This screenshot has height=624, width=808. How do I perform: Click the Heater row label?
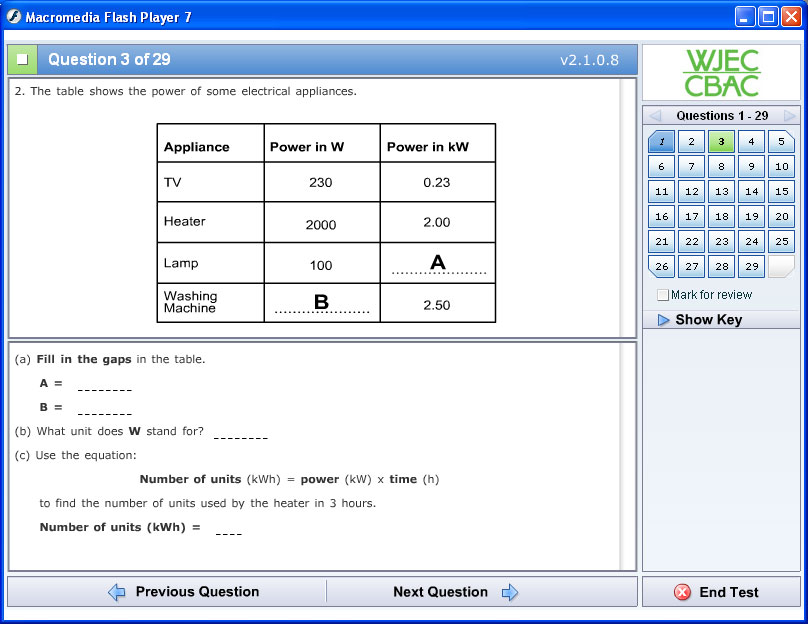tap(184, 222)
